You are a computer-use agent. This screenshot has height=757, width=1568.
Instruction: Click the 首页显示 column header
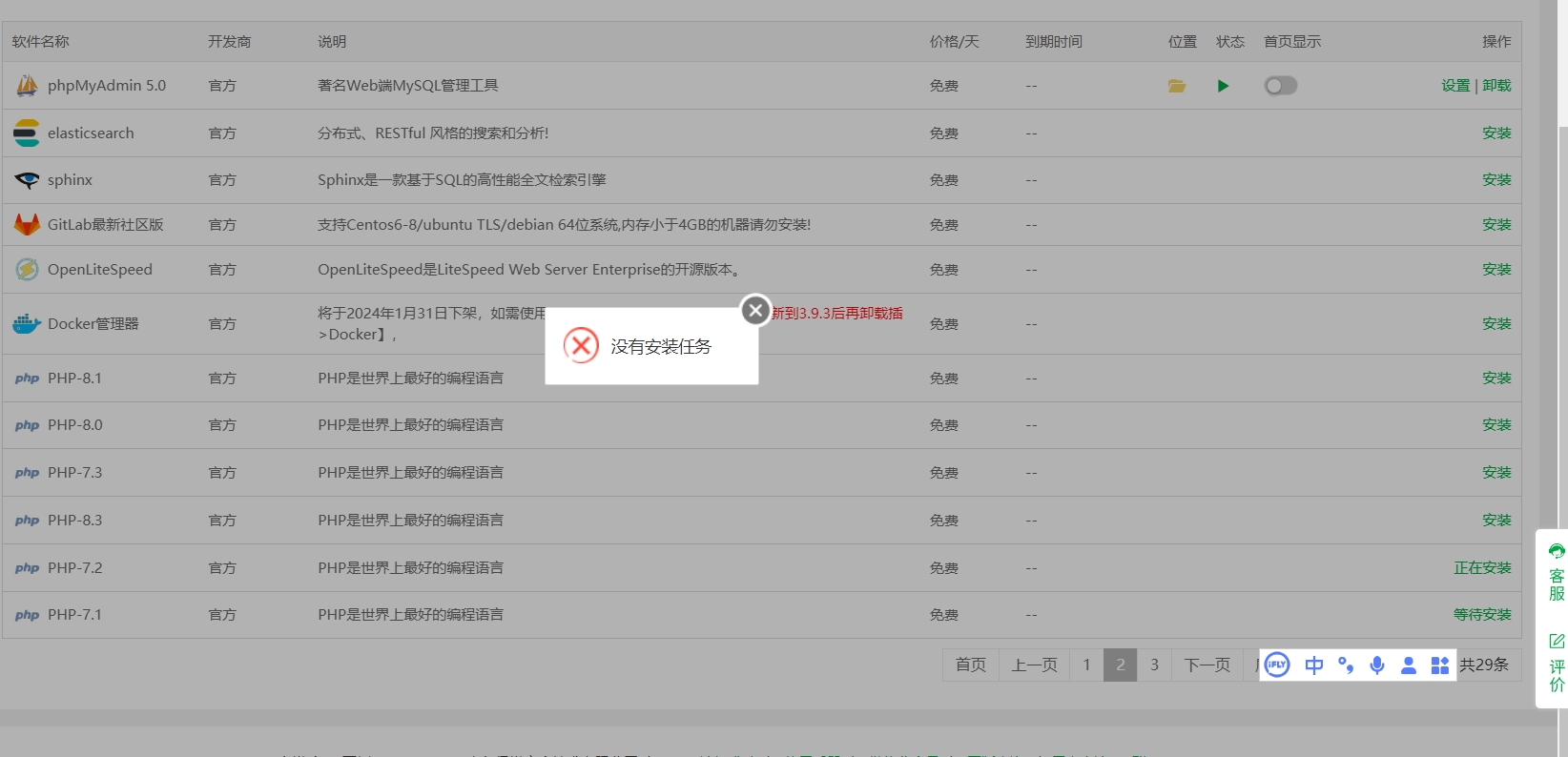pos(1291,42)
